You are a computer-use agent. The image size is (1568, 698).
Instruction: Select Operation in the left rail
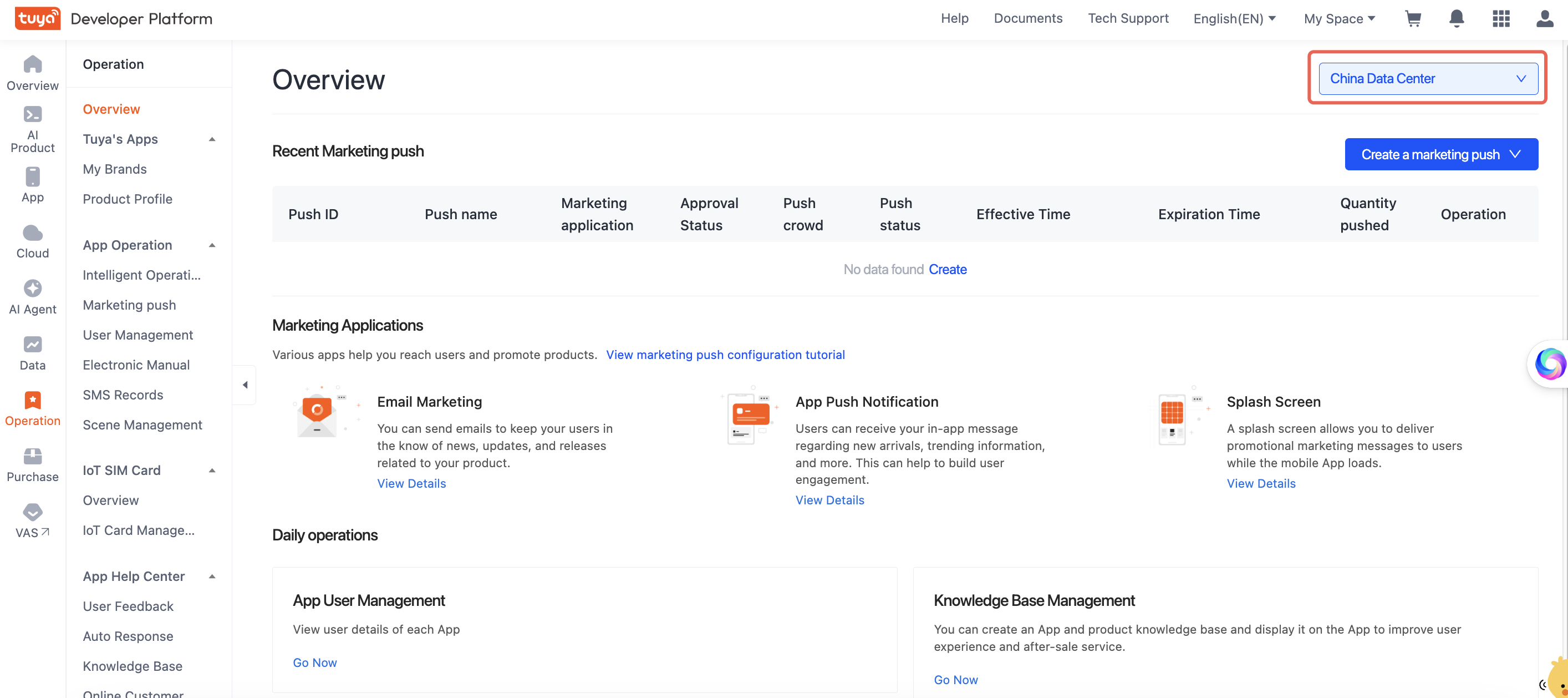(x=33, y=409)
